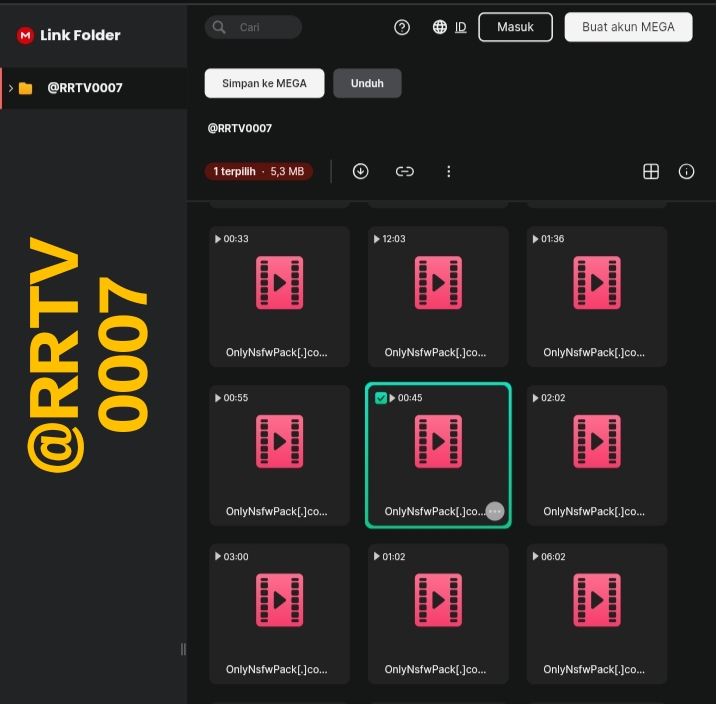Click the 01:36 video file name
The image size is (716, 704).
(594, 352)
